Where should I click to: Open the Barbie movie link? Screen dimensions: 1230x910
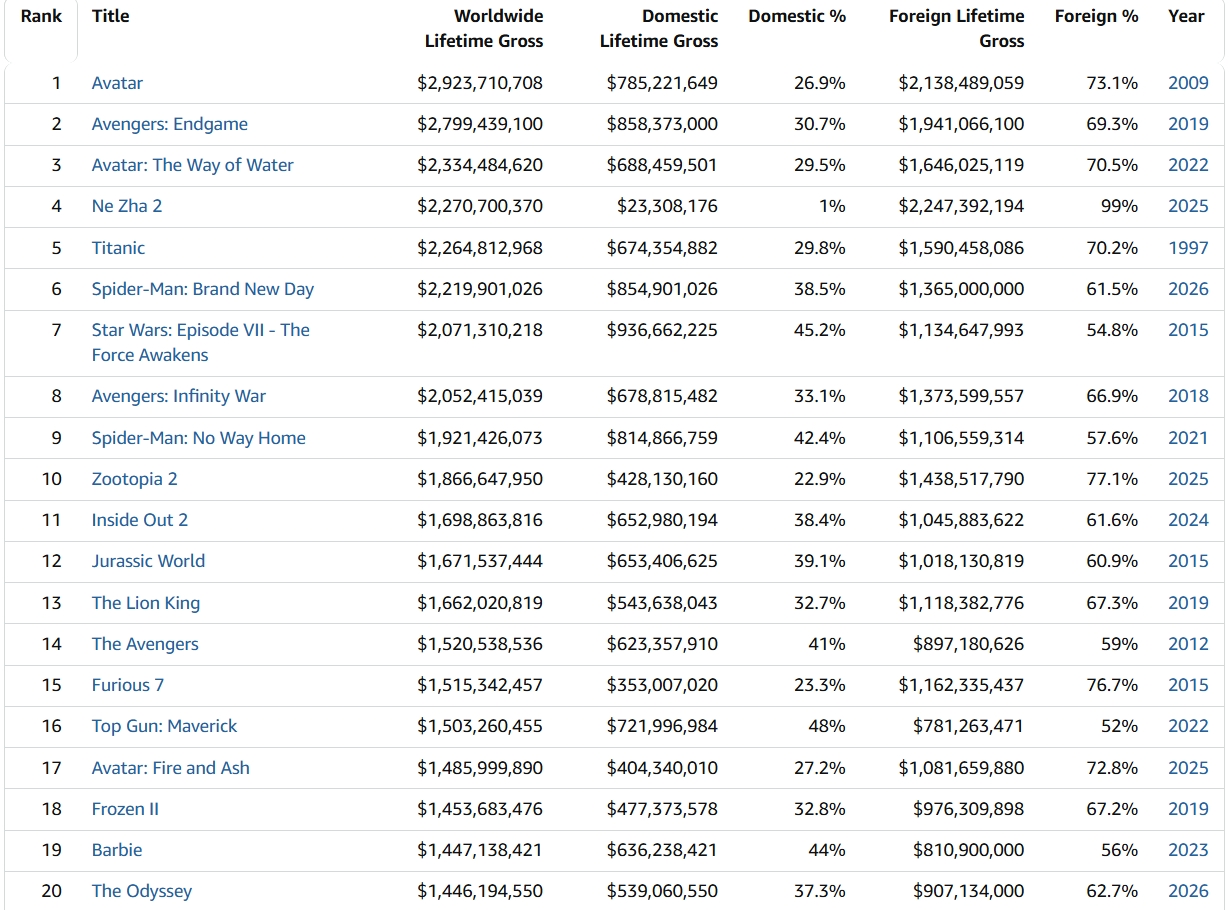pos(117,850)
